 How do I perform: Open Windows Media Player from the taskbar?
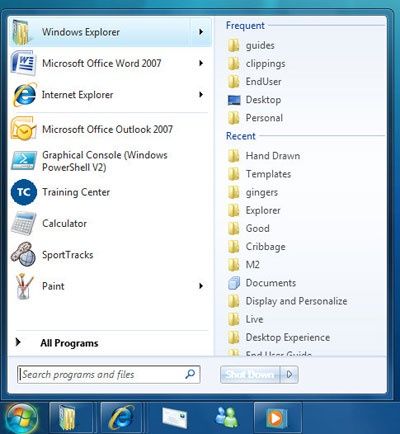pos(277,418)
